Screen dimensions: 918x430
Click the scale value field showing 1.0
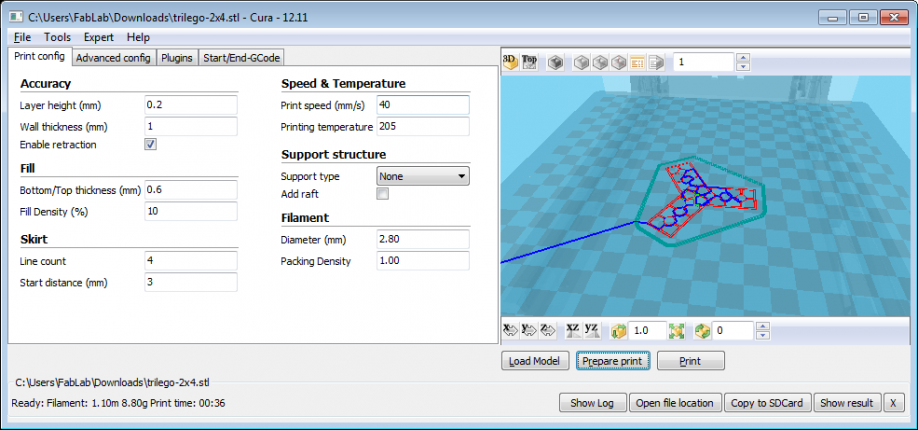point(648,331)
